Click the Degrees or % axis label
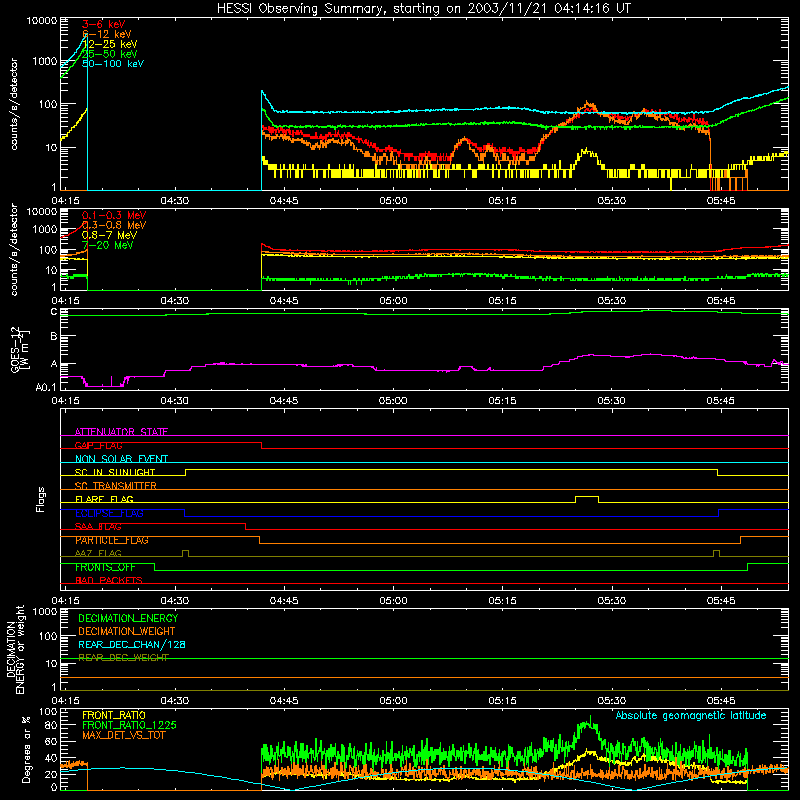Image resolution: width=800 pixels, height=800 pixels. pos(26,749)
